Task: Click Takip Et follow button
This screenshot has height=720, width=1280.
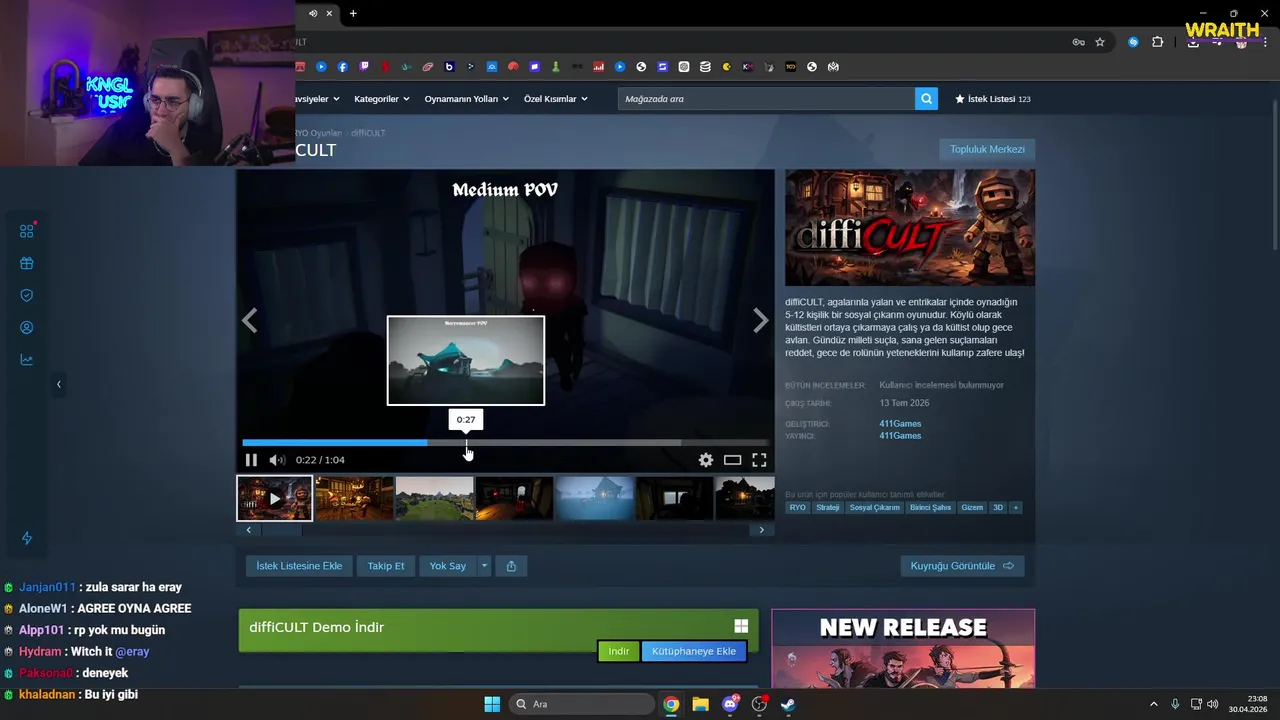Action: click(386, 566)
